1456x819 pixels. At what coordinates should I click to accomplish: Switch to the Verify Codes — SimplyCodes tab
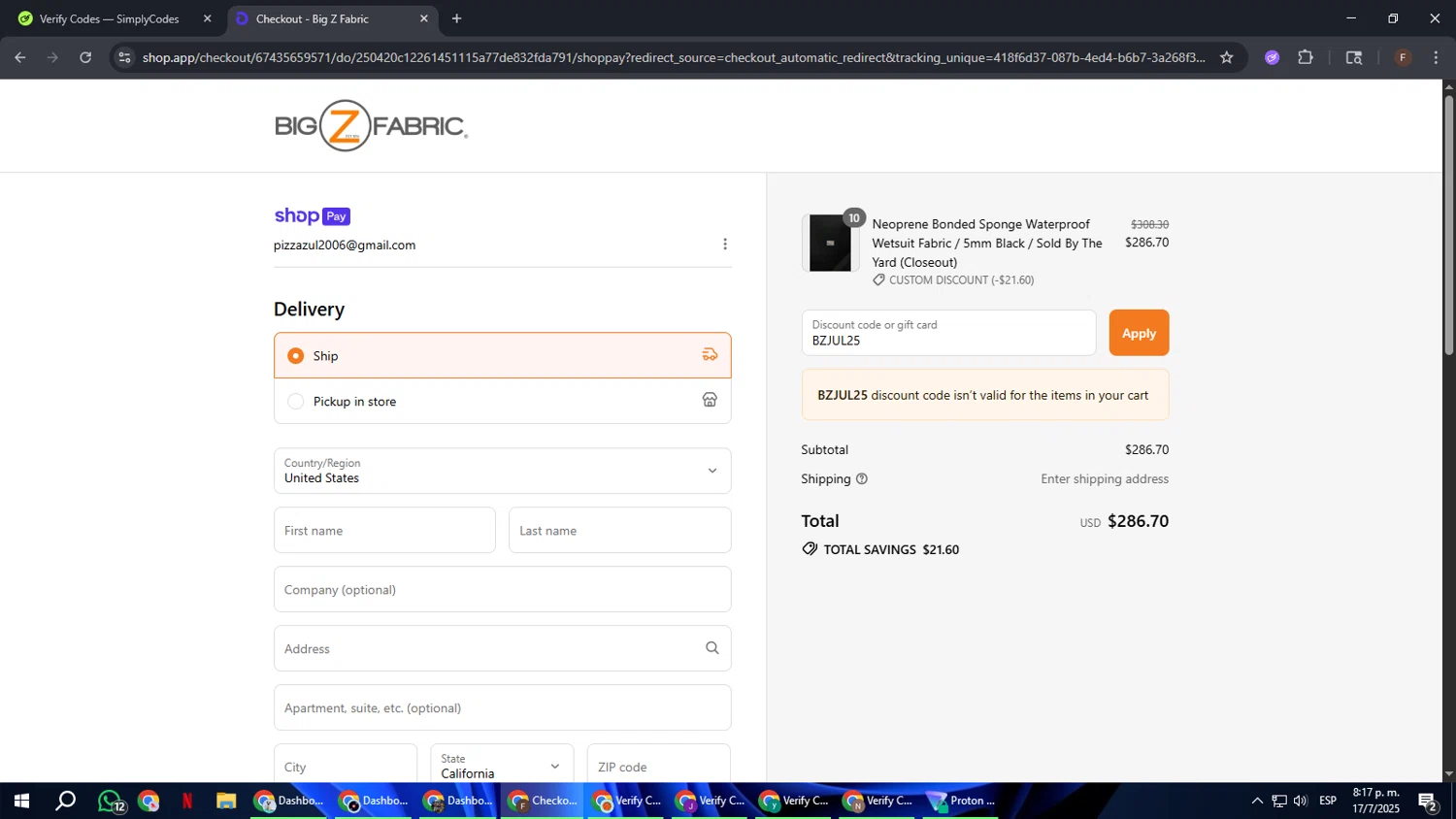click(x=113, y=18)
